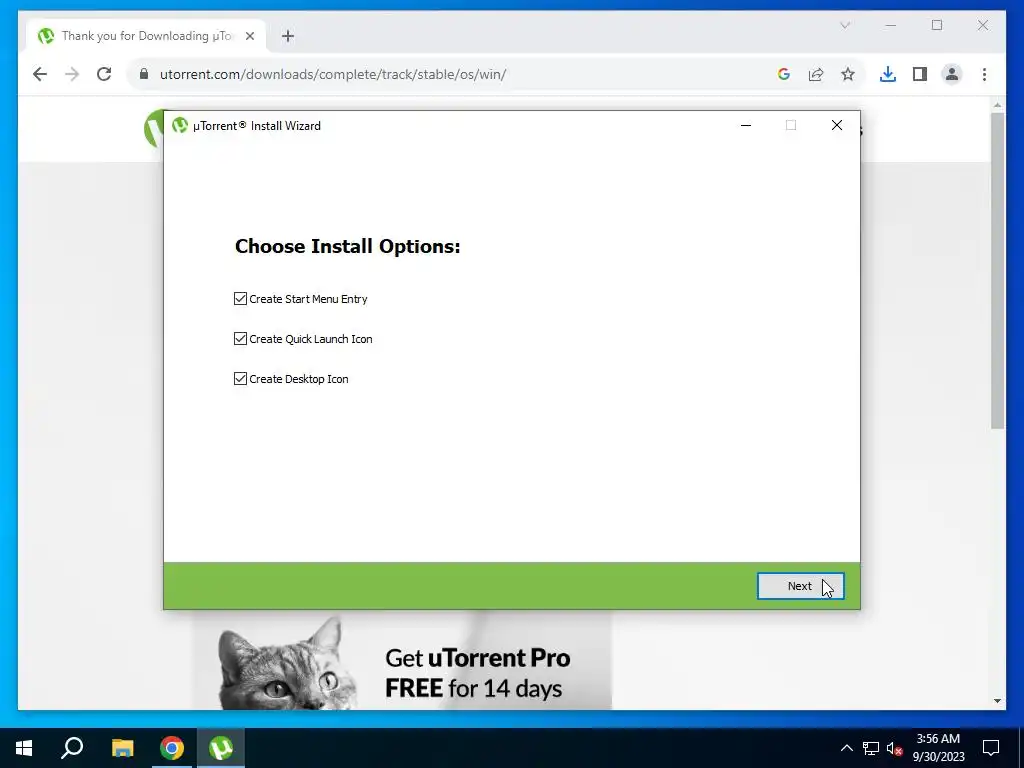Open a new Chrome tab
This screenshot has height=768, width=1024.
click(288, 36)
